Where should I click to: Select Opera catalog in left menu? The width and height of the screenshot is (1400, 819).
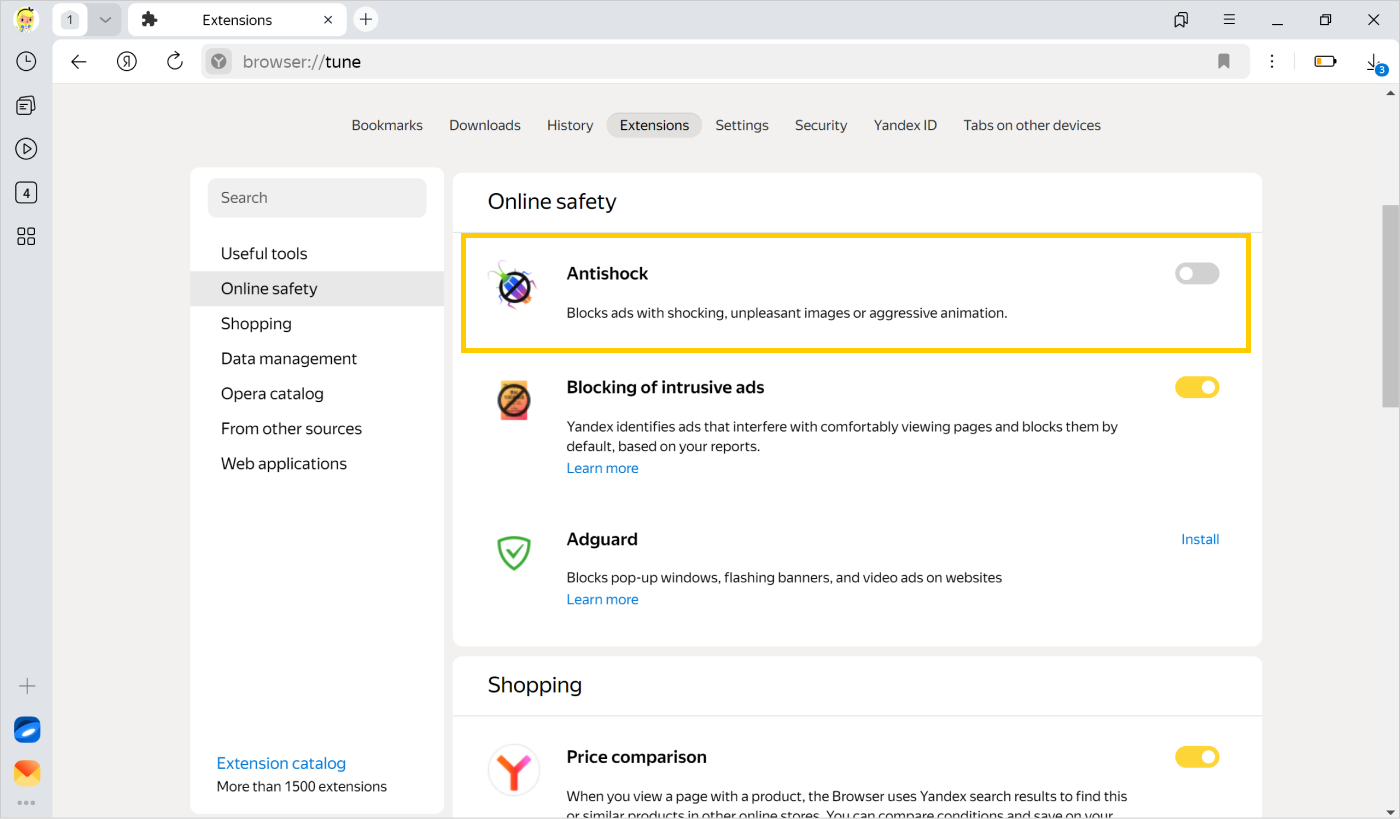[x=272, y=393]
